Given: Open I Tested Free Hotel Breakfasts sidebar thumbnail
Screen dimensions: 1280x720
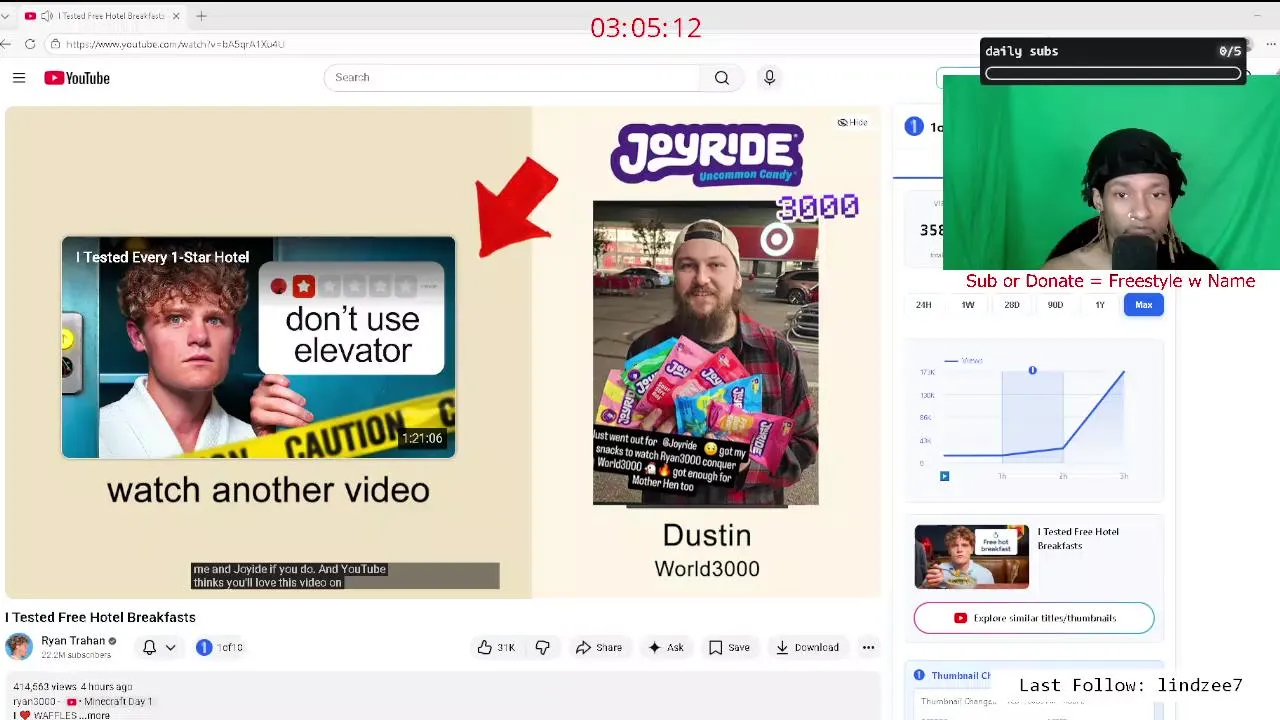Looking at the screenshot, I should (x=972, y=557).
